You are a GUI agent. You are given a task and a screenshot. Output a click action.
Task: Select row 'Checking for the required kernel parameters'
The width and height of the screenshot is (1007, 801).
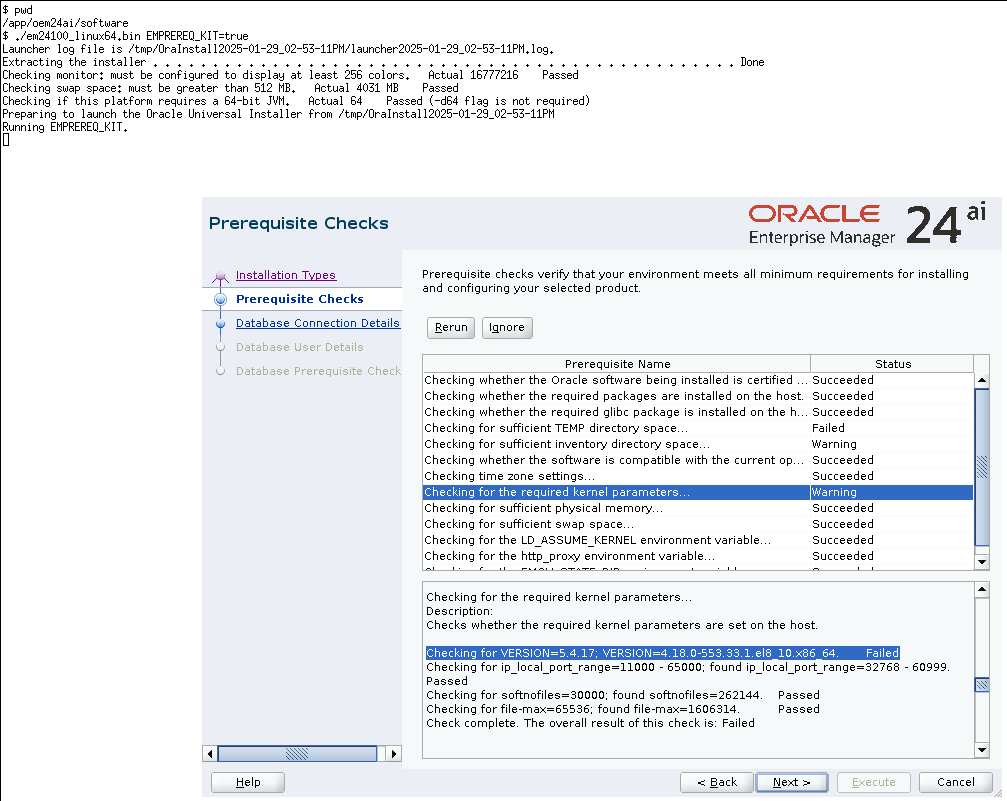coord(698,492)
